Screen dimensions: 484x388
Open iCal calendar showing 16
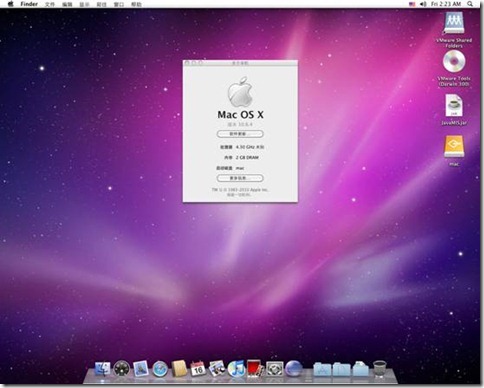(x=198, y=369)
